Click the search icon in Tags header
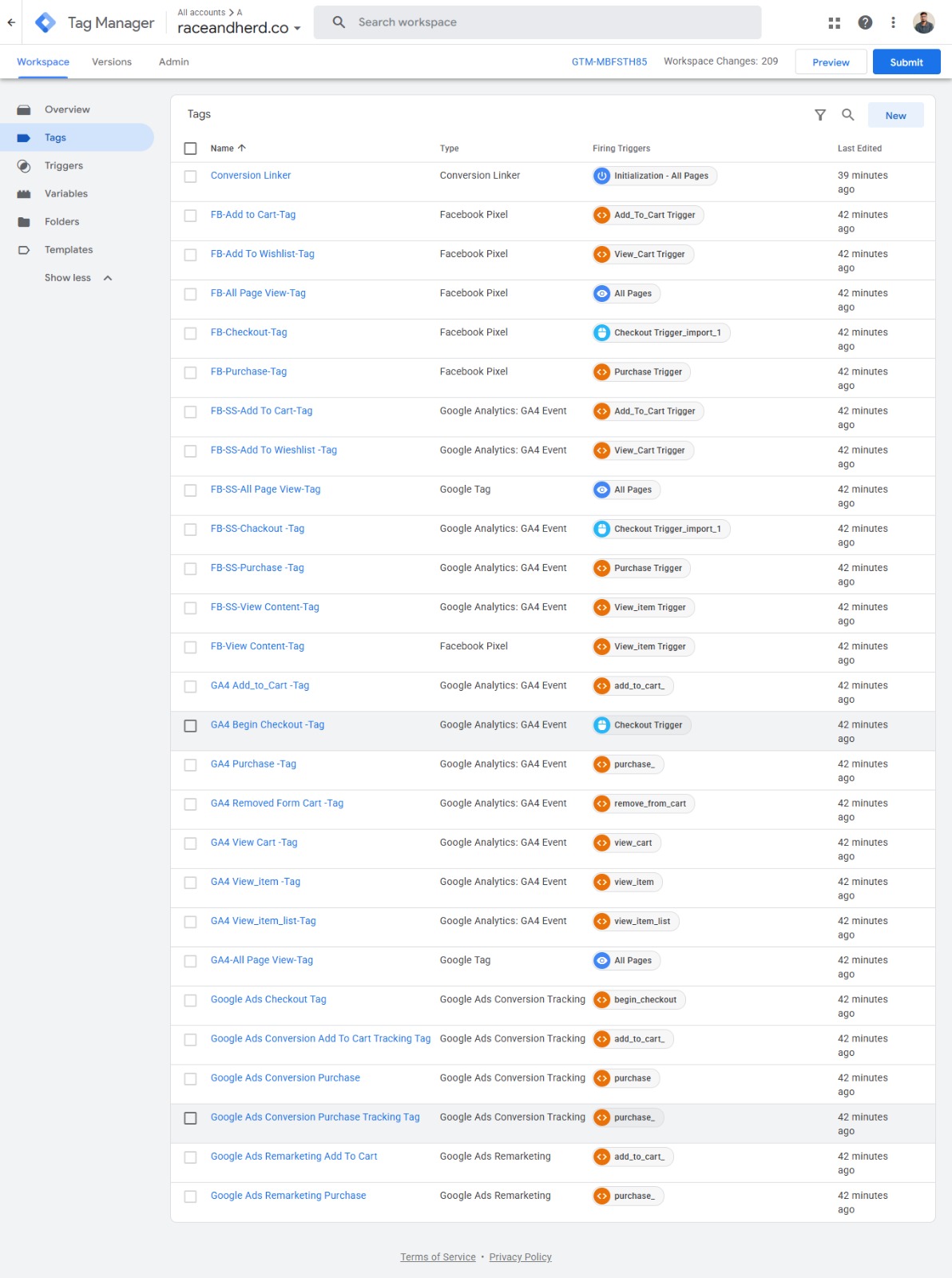 [x=848, y=115]
